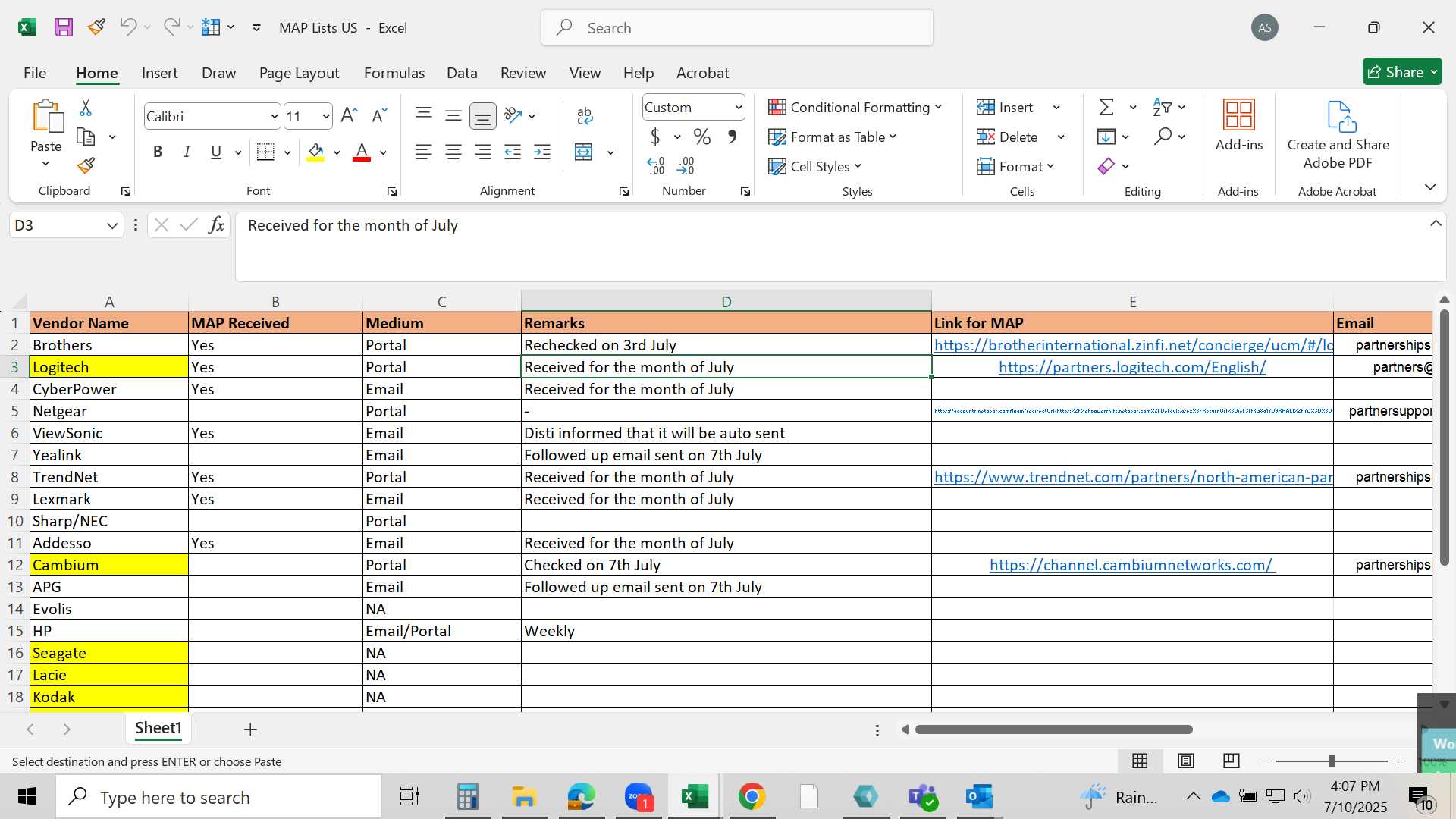
Task: Apply Percent Style format
Action: [x=702, y=136]
